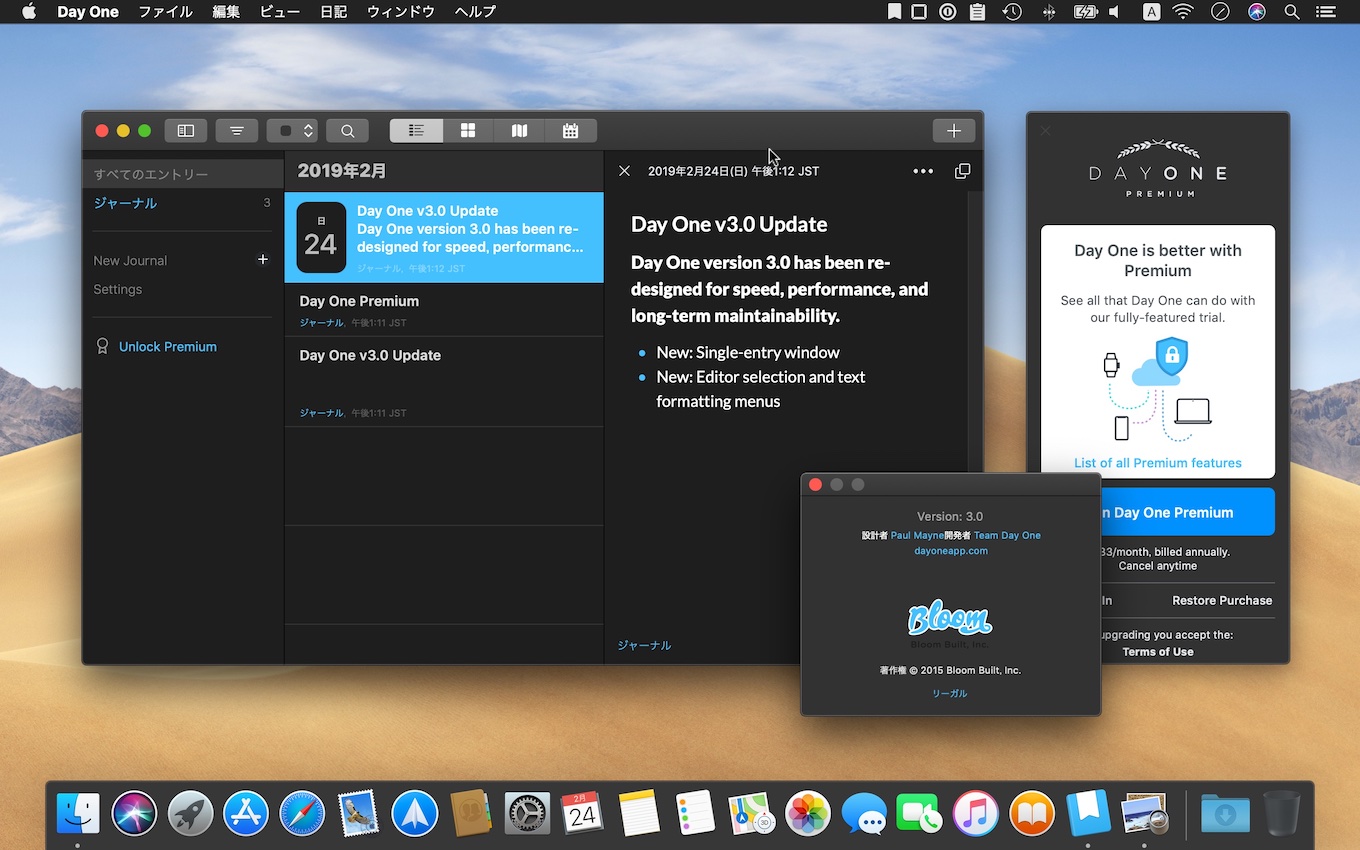This screenshot has width=1360, height=850.
Task: Click the リーガル legal link
Action: (x=950, y=693)
